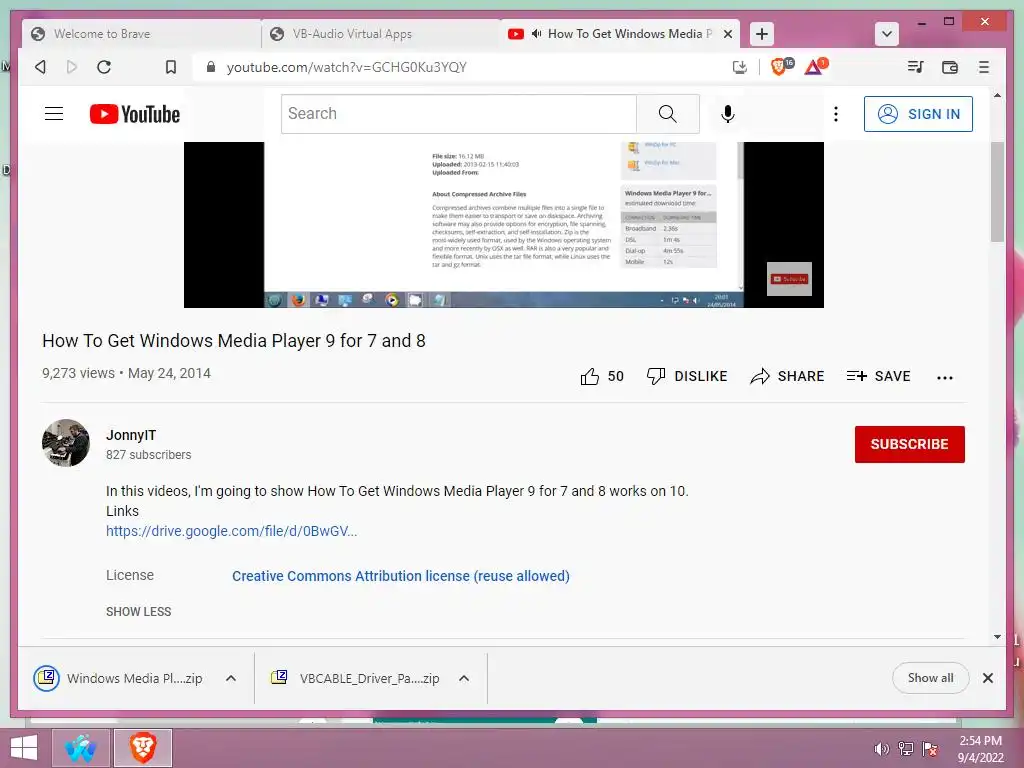Switch to the VB-Audio Virtual Apps tab

381,34
